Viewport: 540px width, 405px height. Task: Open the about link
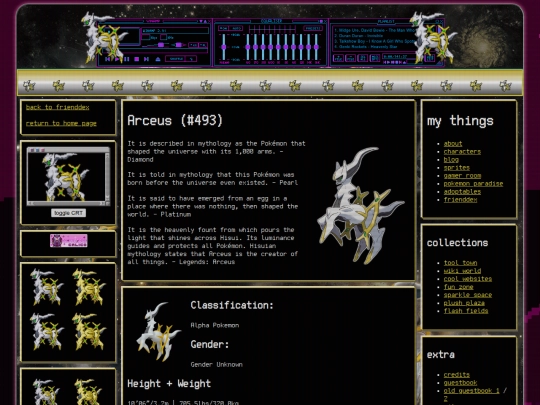[453, 144]
